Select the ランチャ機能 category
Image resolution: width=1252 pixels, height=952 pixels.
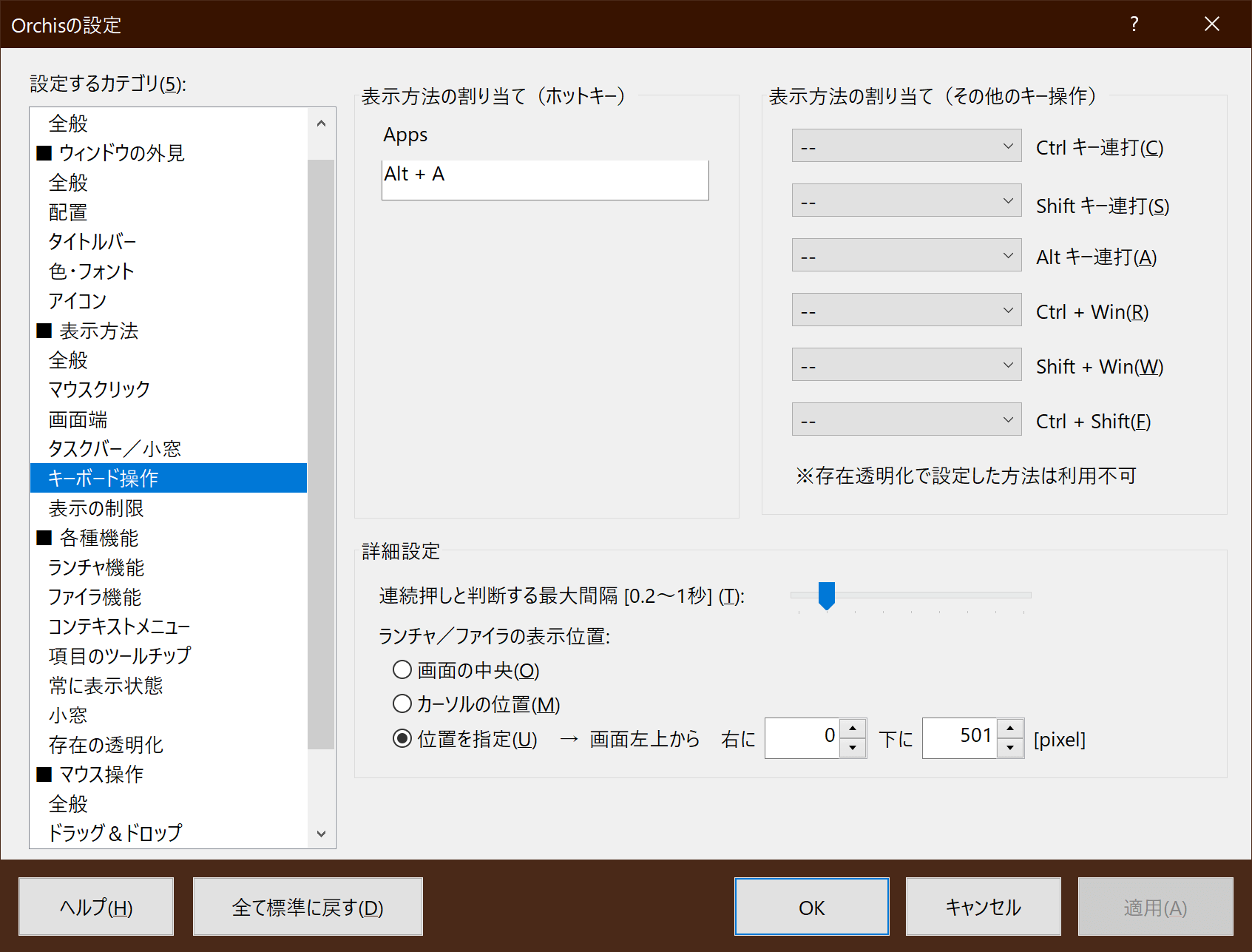click(169, 567)
